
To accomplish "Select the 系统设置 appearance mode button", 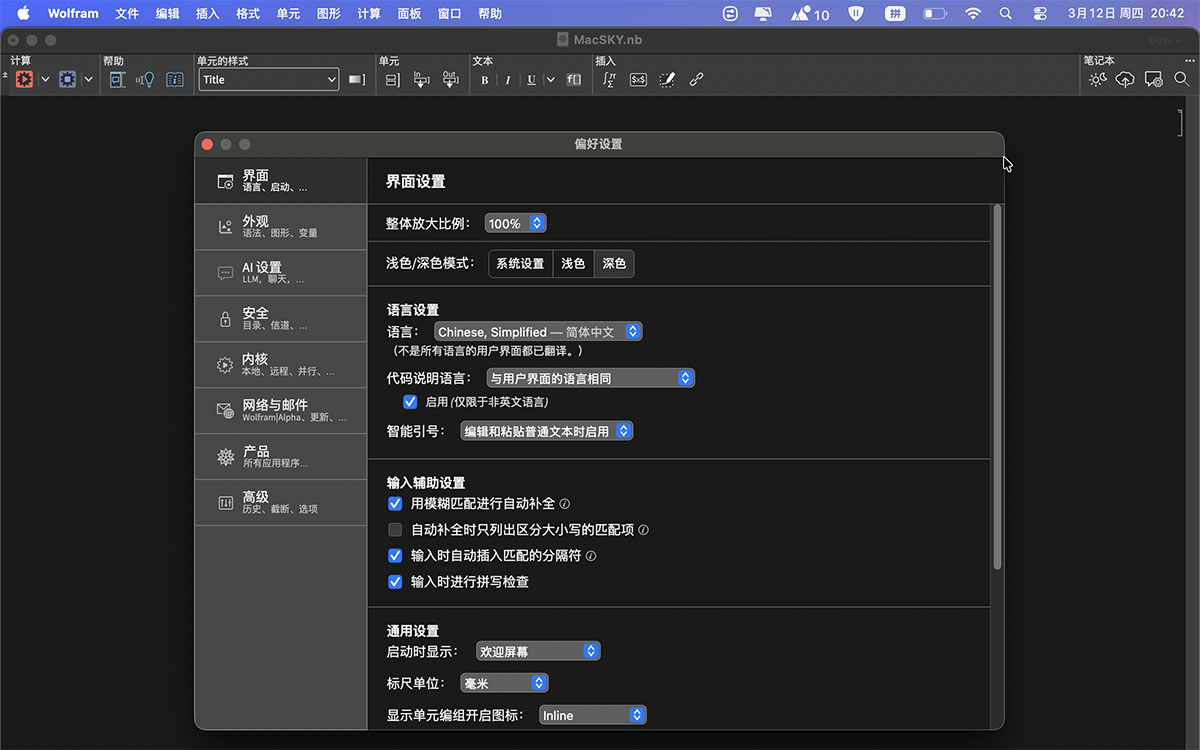I will [x=520, y=264].
